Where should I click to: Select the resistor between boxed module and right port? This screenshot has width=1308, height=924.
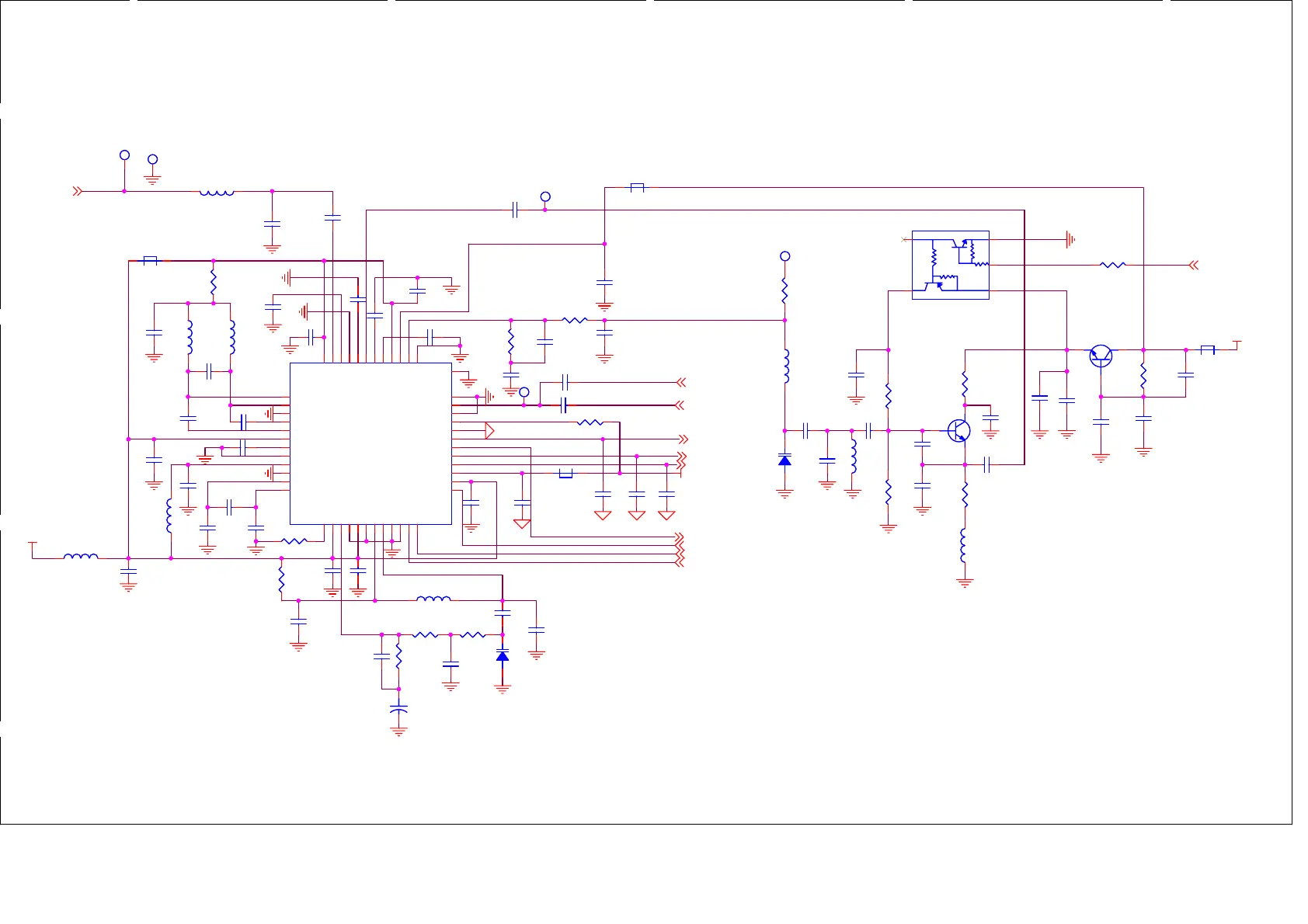(1112, 265)
